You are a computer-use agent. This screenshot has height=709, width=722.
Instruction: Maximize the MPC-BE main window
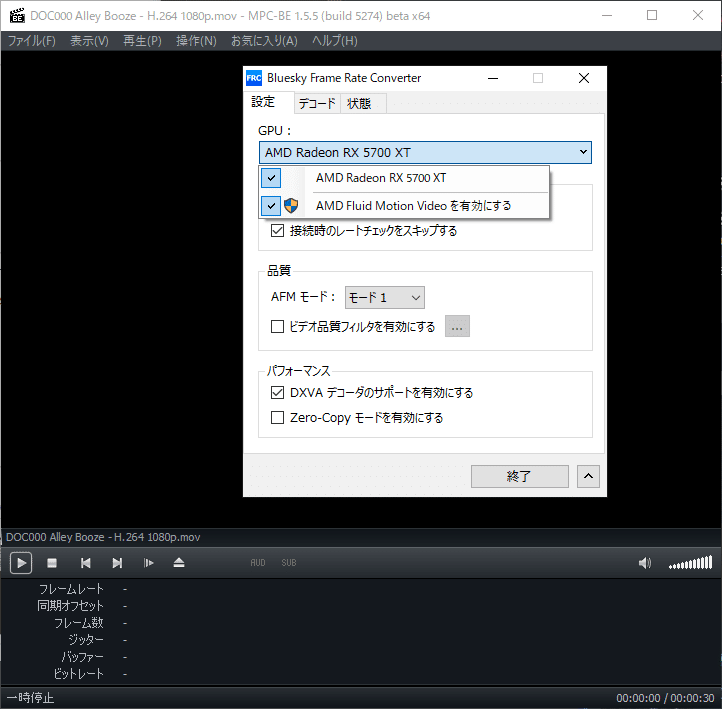pos(652,16)
